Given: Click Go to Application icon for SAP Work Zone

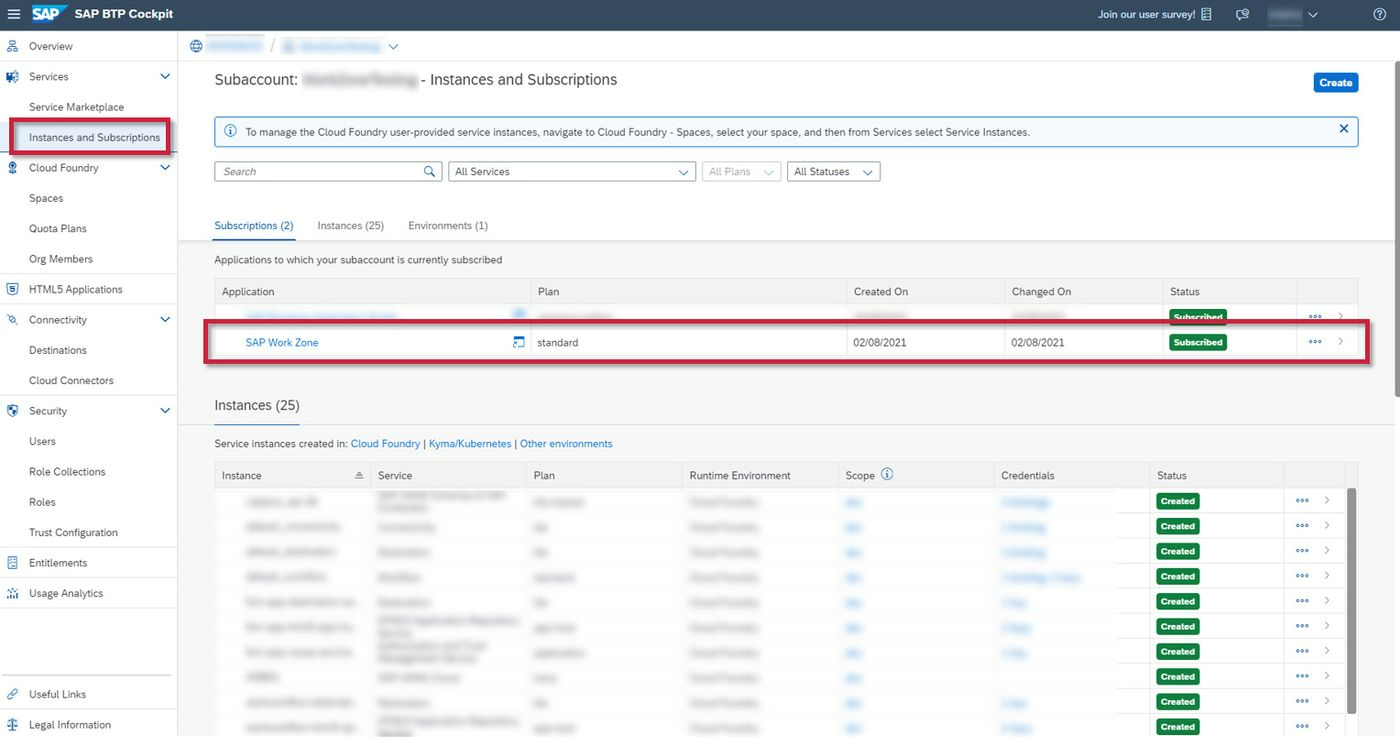Looking at the screenshot, I should 519,343.
